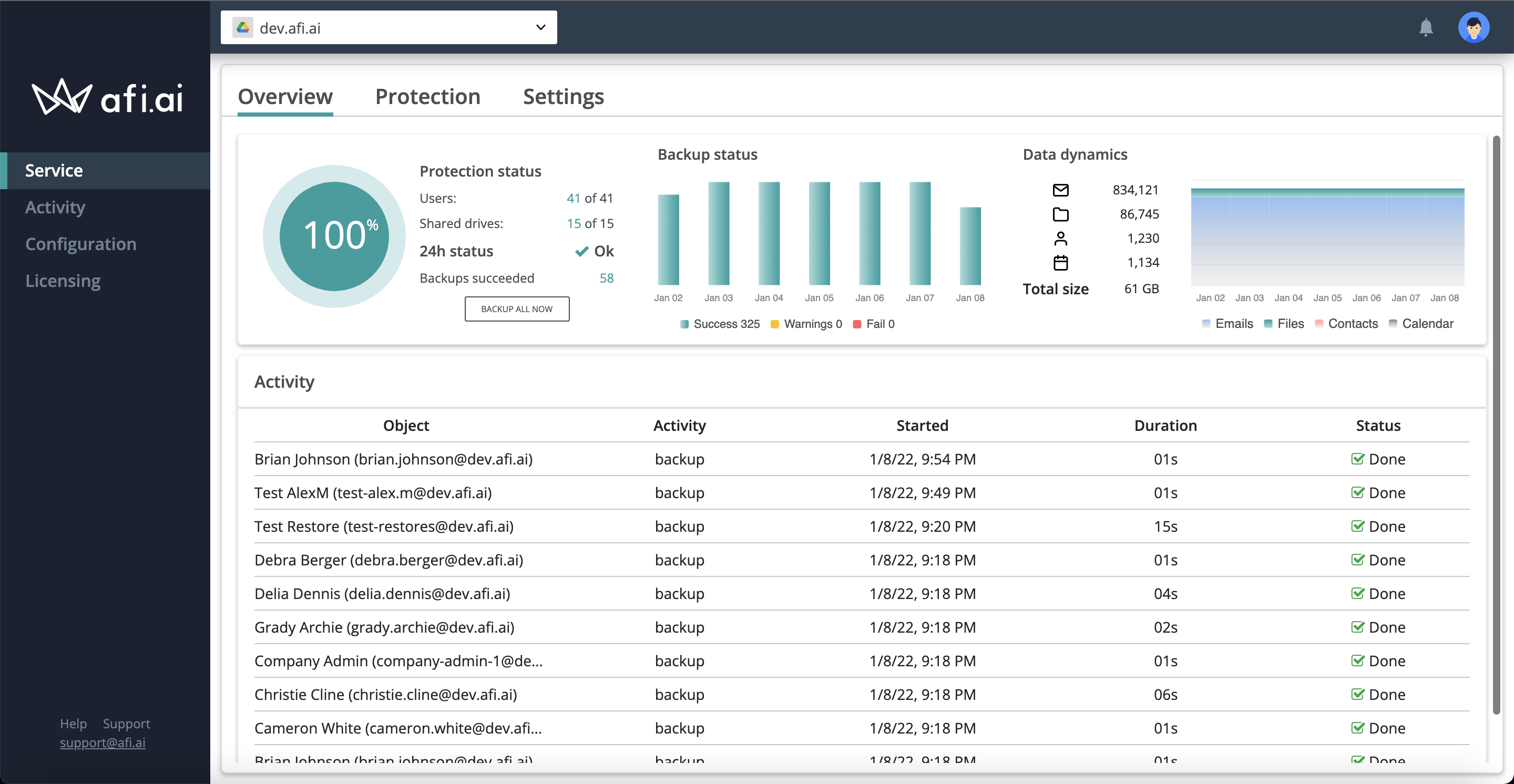This screenshot has width=1514, height=784.
Task: Click the contacts person icon
Action: pyautogui.click(x=1060, y=239)
